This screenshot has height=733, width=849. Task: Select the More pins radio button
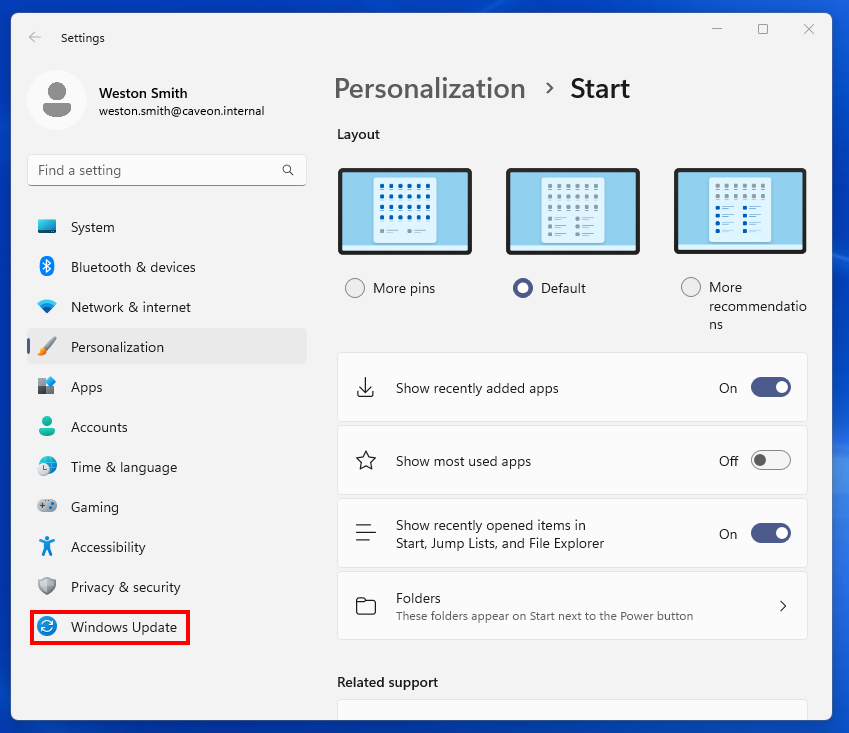click(x=355, y=288)
